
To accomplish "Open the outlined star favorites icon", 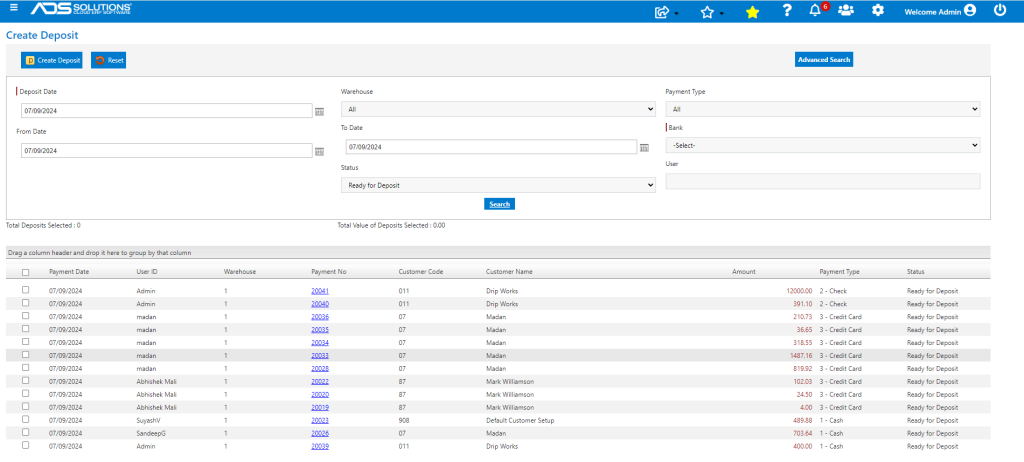I will coord(707,12).
